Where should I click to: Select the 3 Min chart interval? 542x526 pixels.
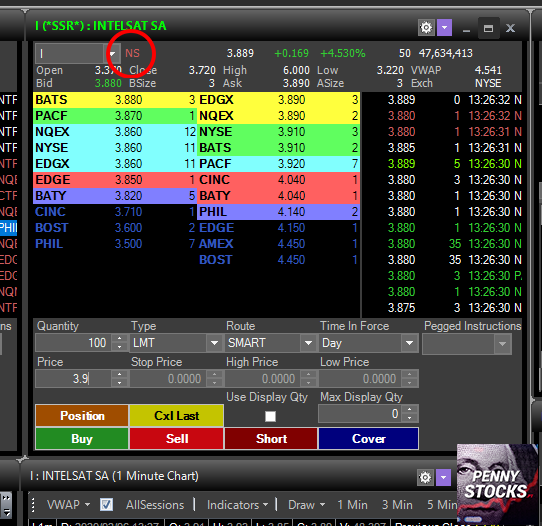[x=397, y=505]
